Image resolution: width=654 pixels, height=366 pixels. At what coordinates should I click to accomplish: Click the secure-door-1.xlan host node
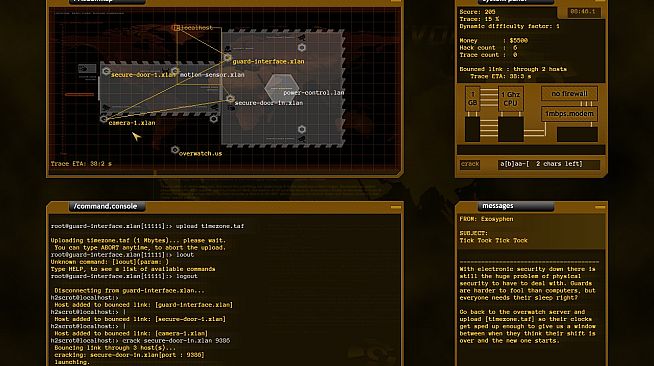pyautogui.click(x=106, y=71)
